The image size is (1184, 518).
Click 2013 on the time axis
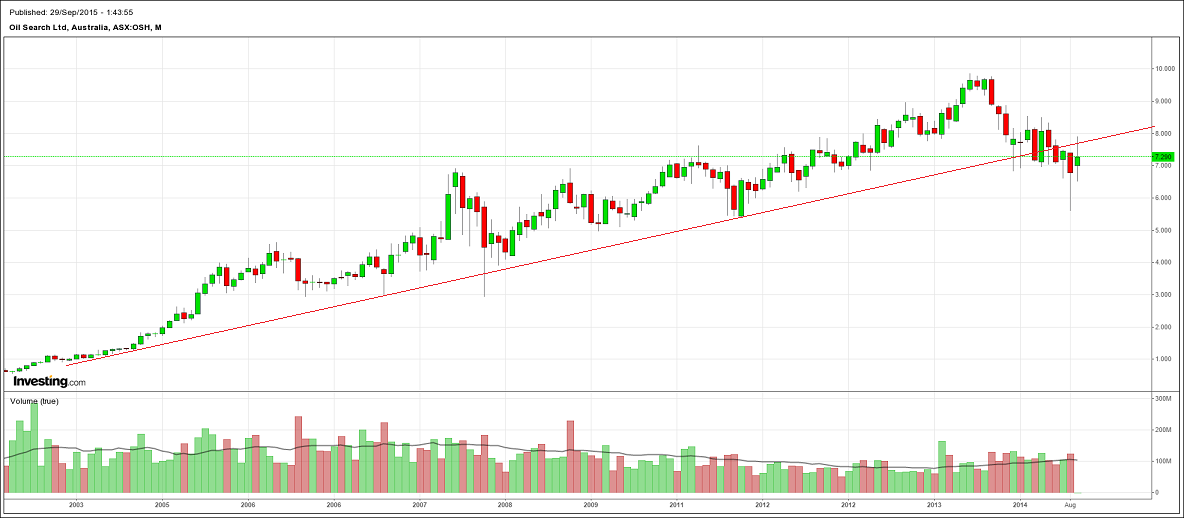click(x=933, y=507)
